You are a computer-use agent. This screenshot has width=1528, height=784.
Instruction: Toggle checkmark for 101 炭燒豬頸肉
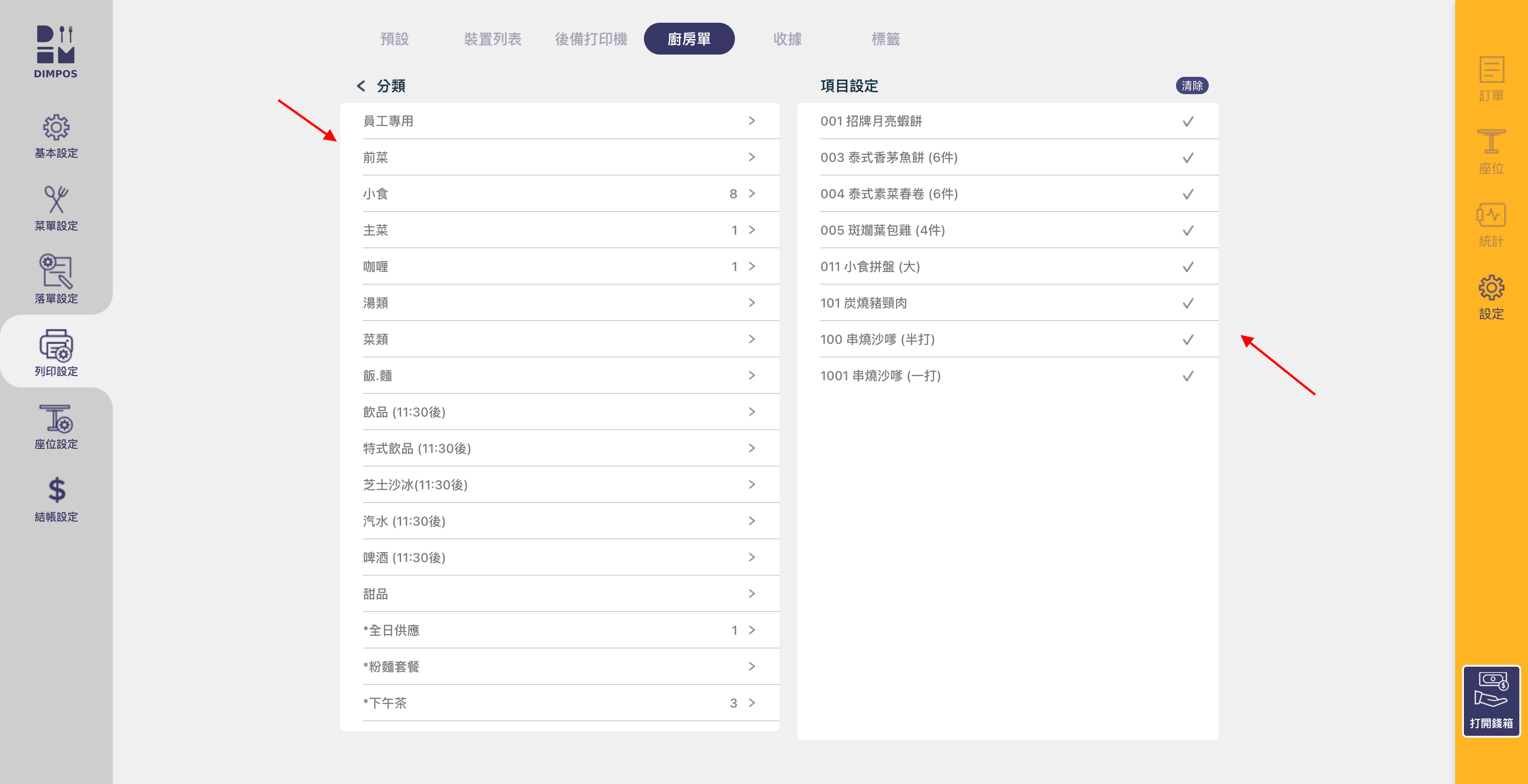coord(1187,304)
